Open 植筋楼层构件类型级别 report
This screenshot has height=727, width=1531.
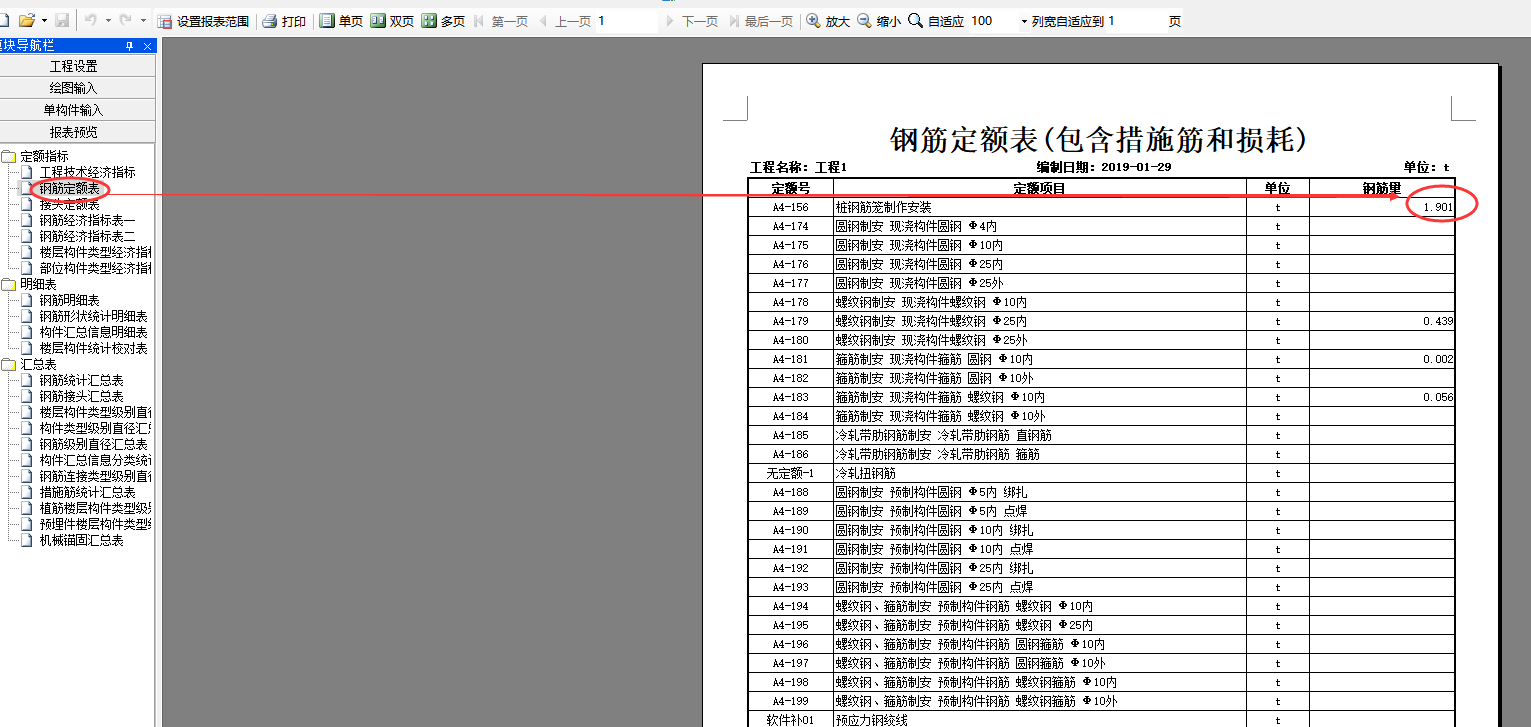tap(95, 508)
